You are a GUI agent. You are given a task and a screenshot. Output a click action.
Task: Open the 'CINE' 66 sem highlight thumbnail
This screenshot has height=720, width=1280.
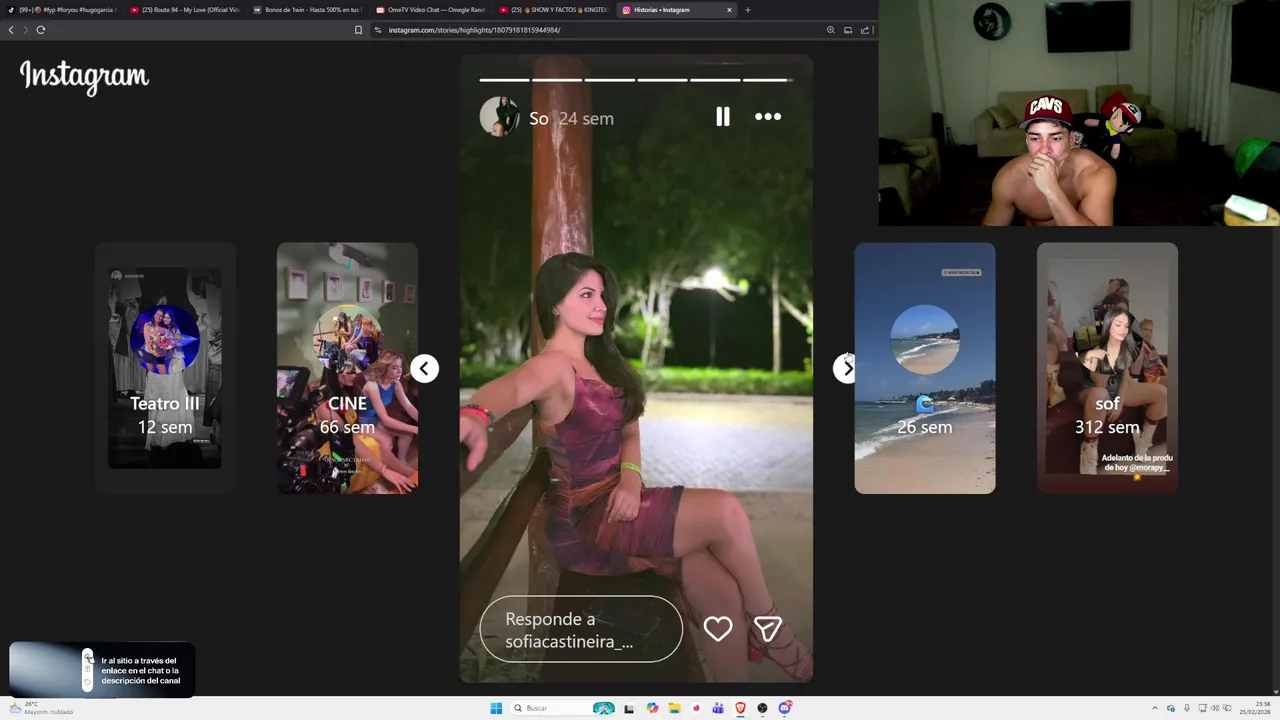click(x=347, y=368)
